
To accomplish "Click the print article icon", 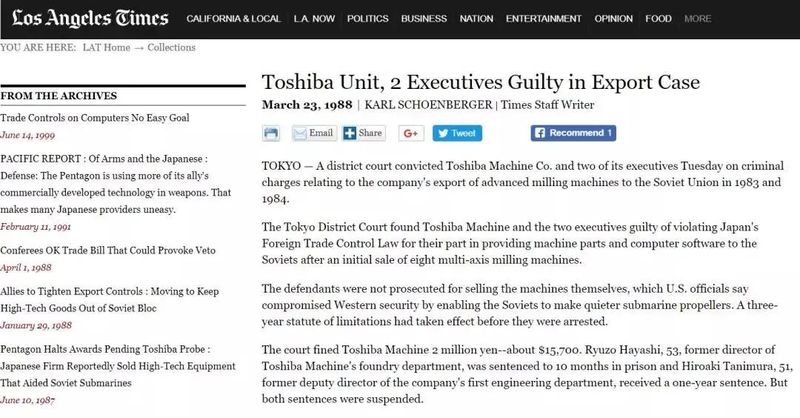I will pyautogui.click(x=270, y=133).
